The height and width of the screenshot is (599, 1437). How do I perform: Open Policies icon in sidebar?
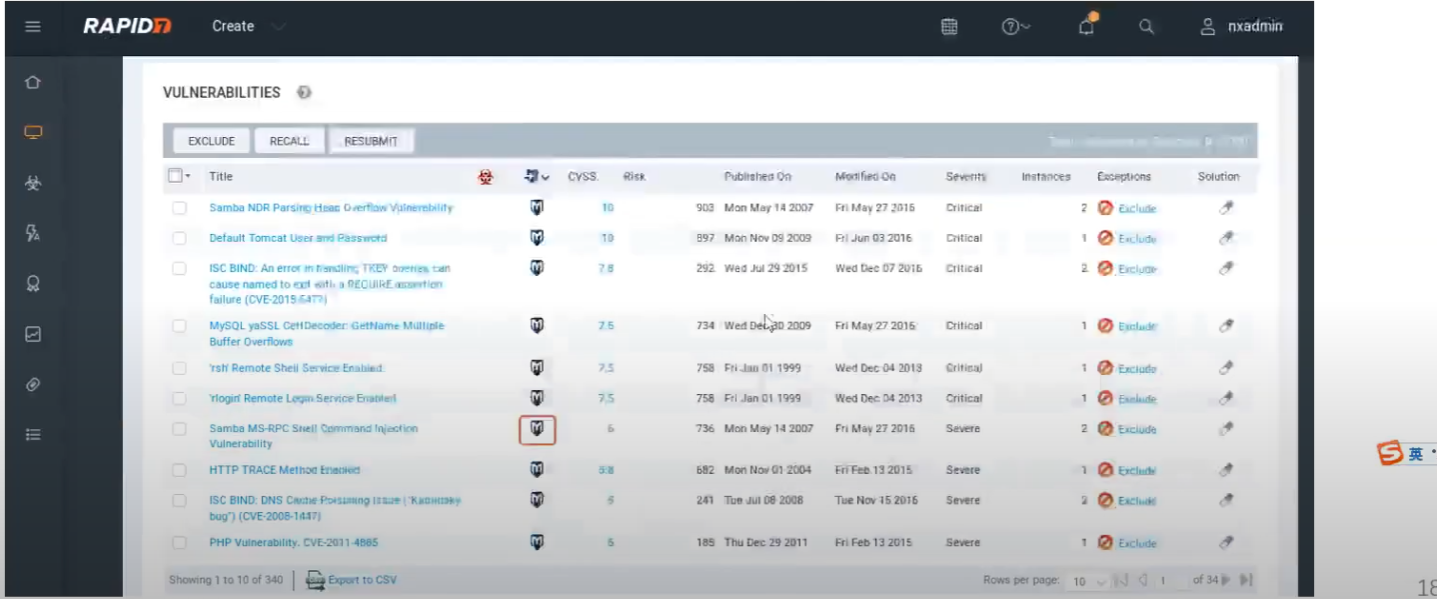[x=33, y=233]
